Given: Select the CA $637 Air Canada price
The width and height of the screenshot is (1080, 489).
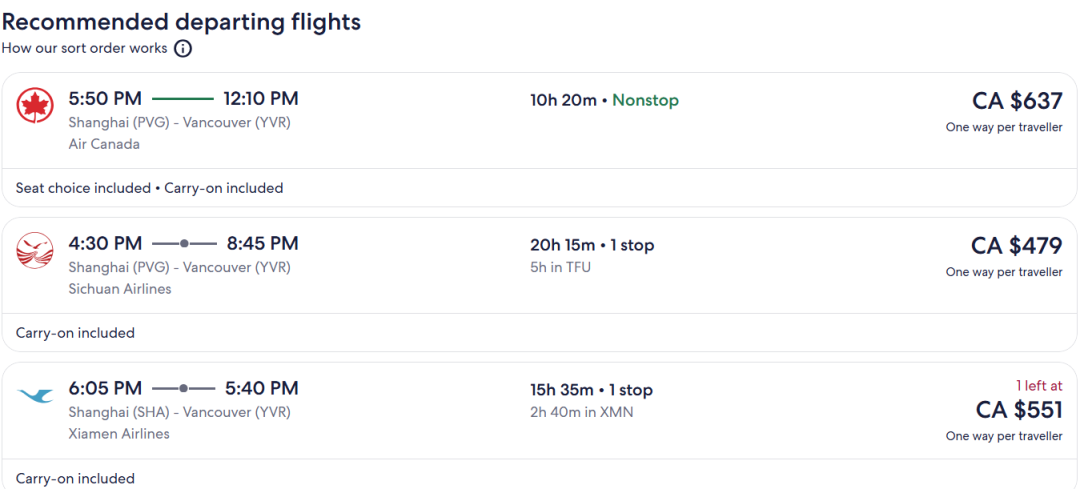Looking at the screenshot, I should [x=1017, y=101].
